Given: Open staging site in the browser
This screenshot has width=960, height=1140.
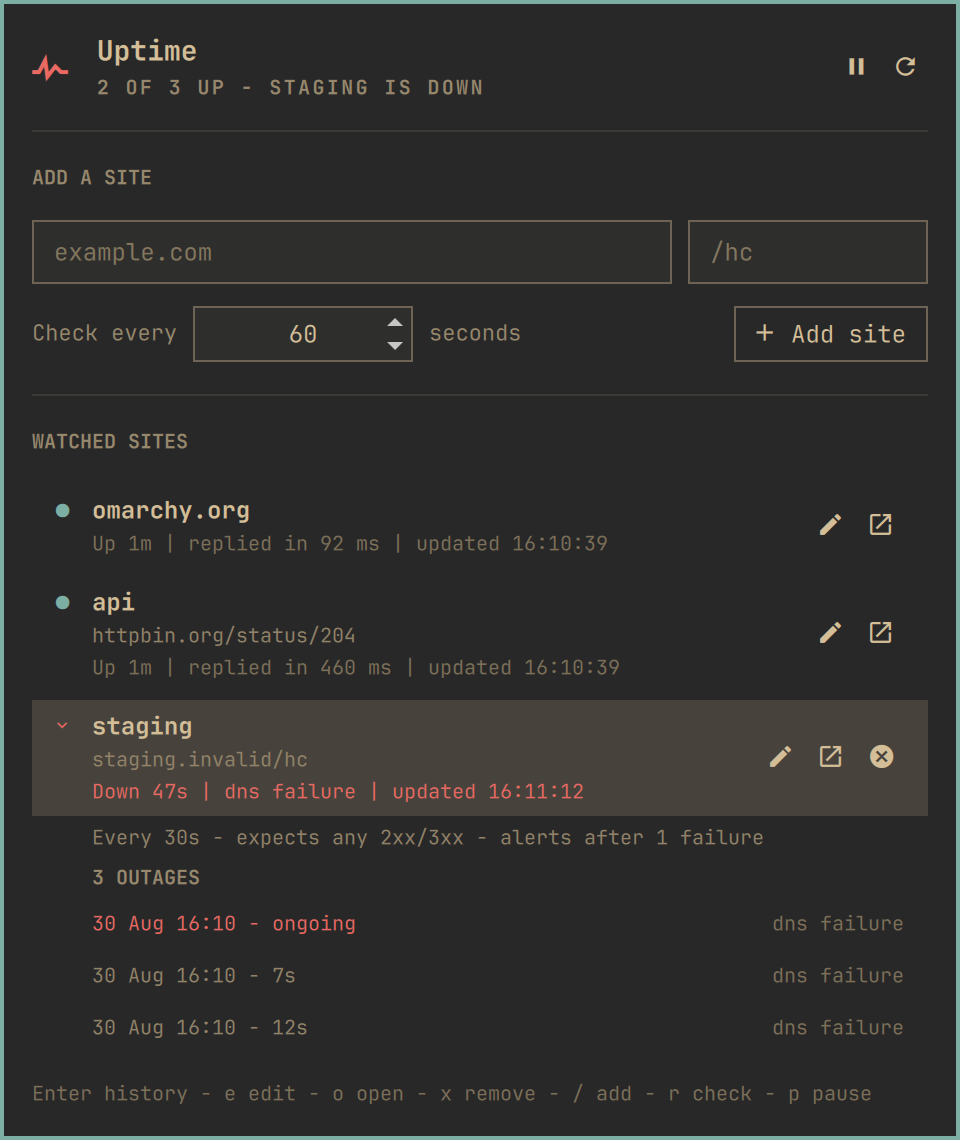Looking at the screenshot, I should (x=831, y=757).
